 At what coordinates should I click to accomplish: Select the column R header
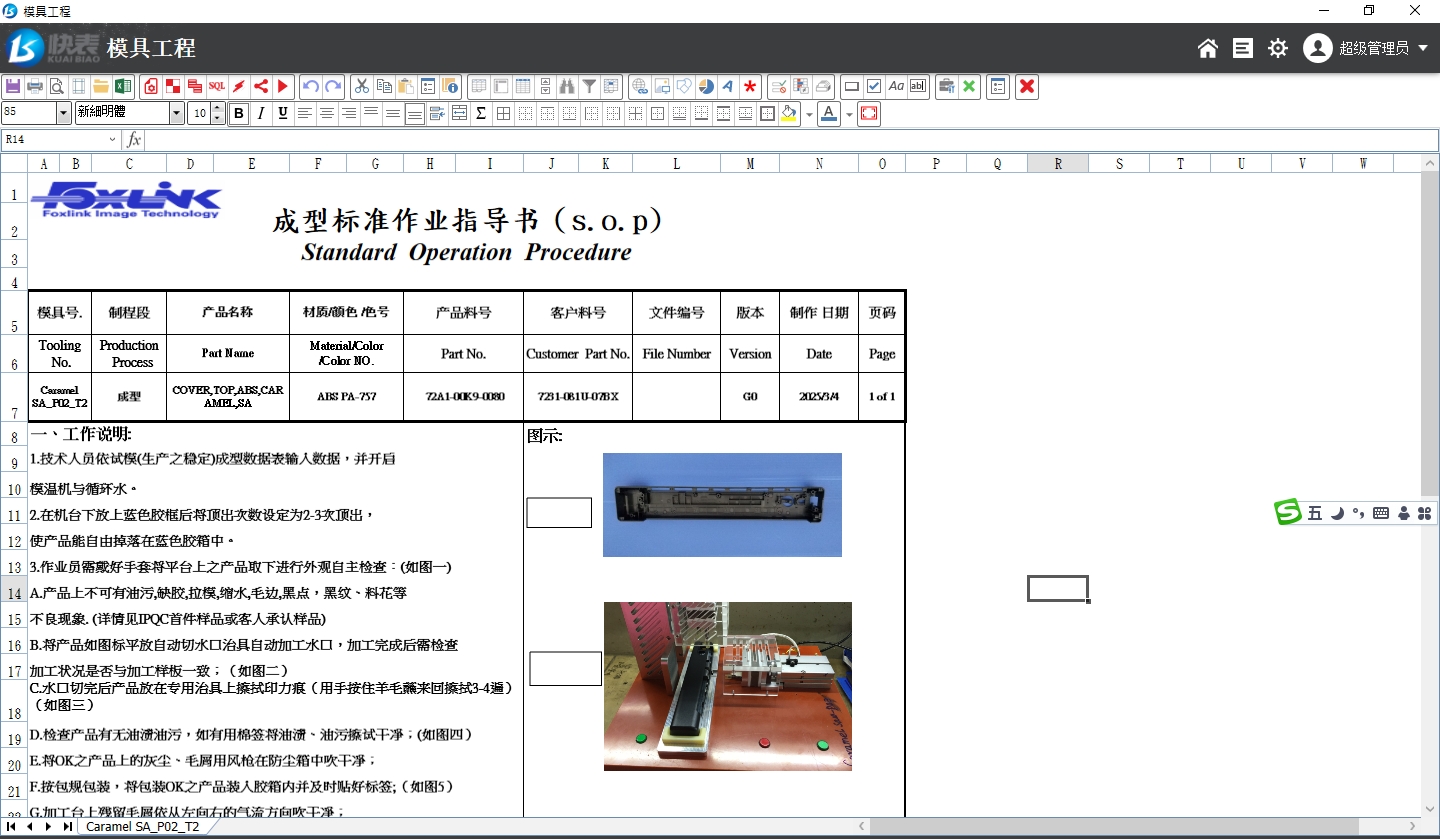coord(1058,164)
